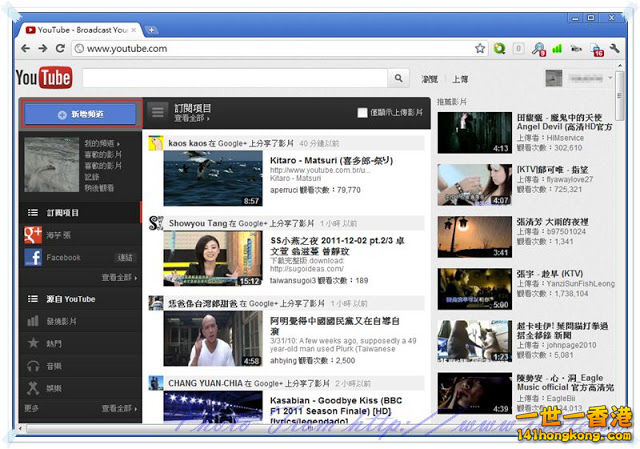Open the wrench settings menu
640x449 pixels.
[x=615, y=49]
